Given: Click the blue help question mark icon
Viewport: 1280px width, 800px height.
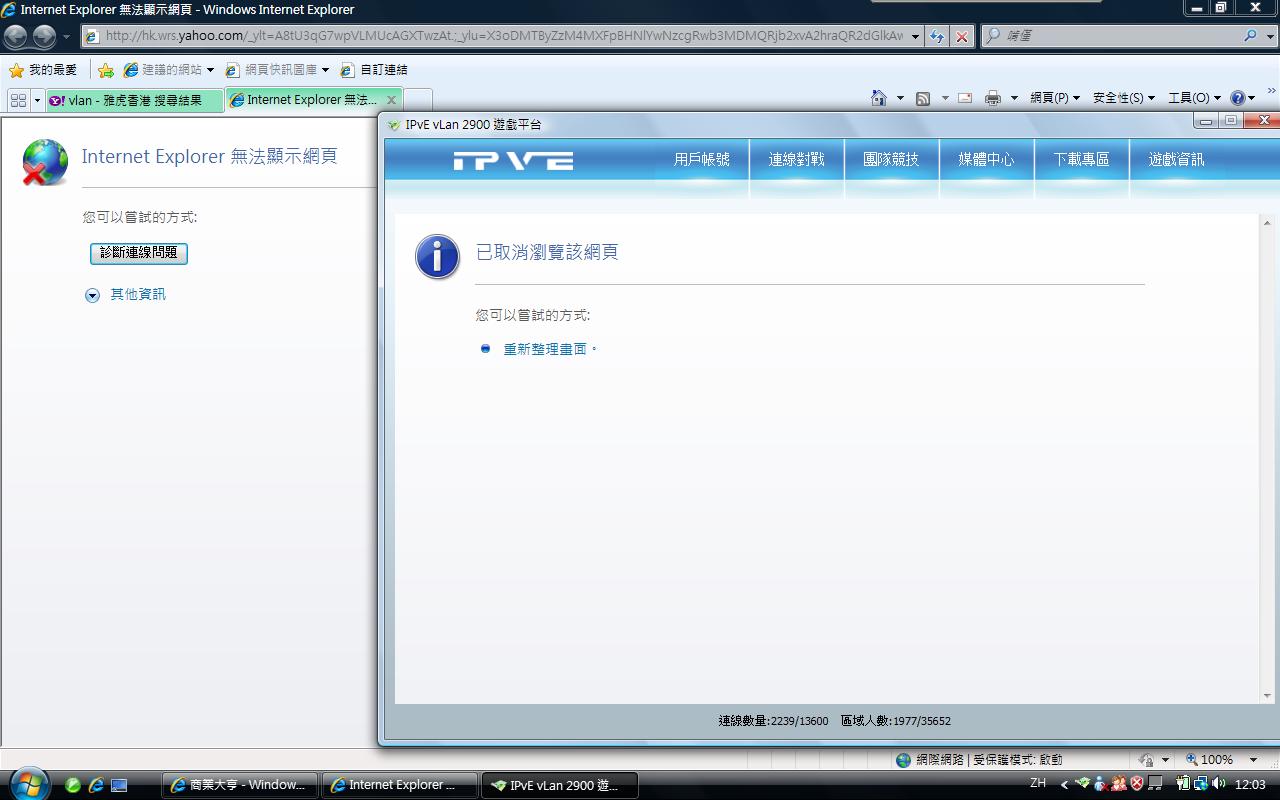Looking at the screenshot, I should 1237,98.
